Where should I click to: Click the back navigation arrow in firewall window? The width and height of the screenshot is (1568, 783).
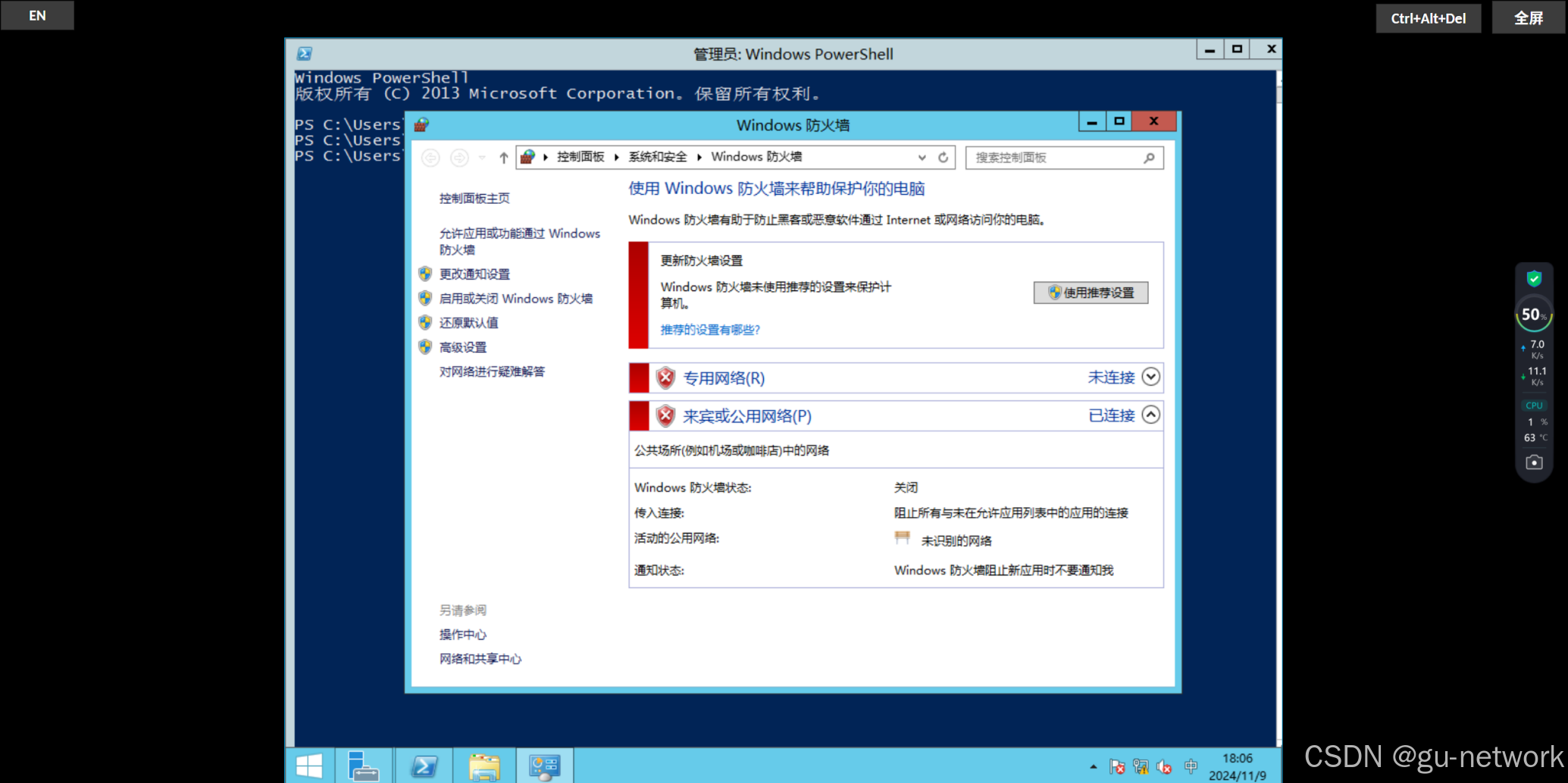[x=430, y=158]
